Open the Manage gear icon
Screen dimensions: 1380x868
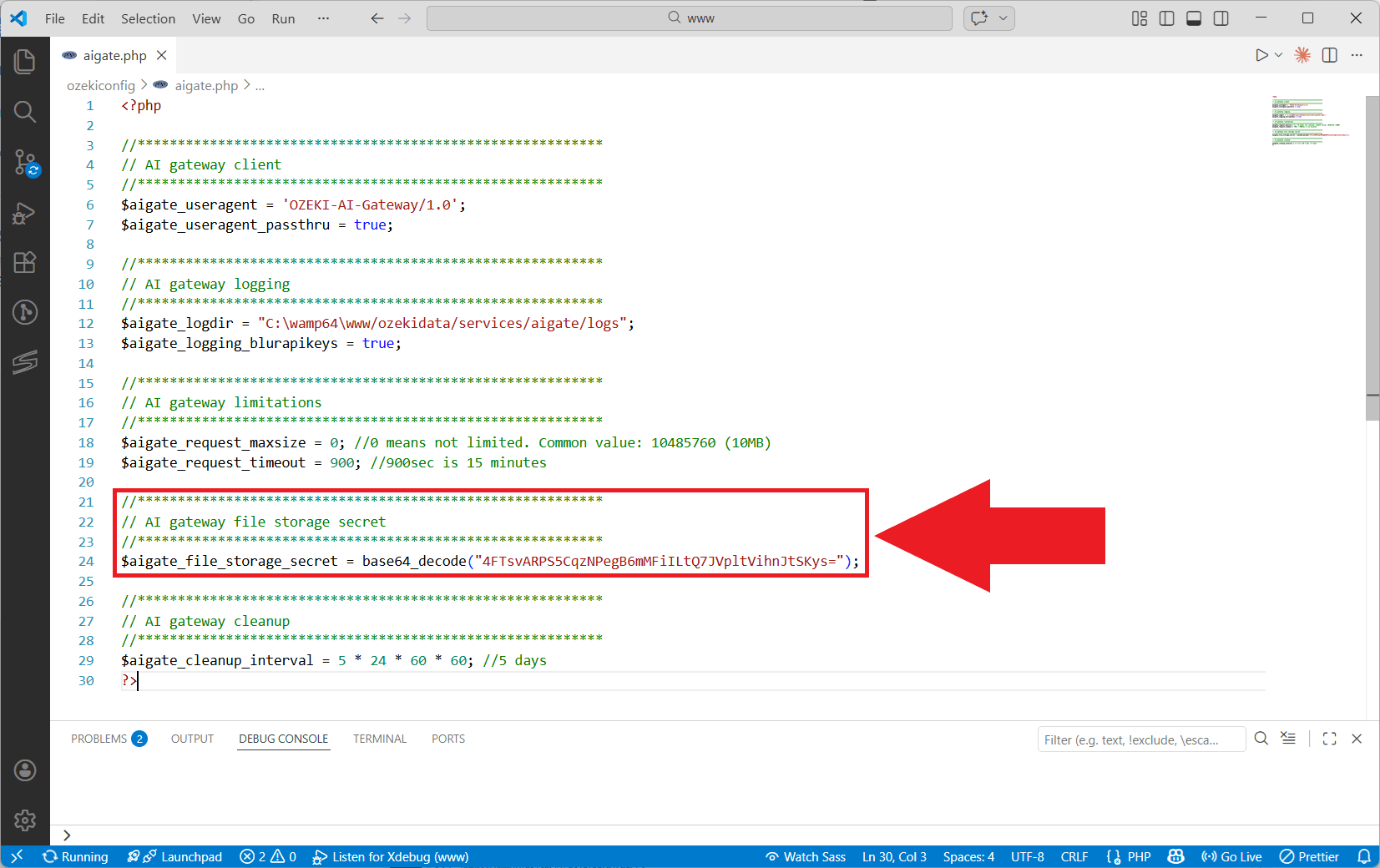[x=25, y=820]
